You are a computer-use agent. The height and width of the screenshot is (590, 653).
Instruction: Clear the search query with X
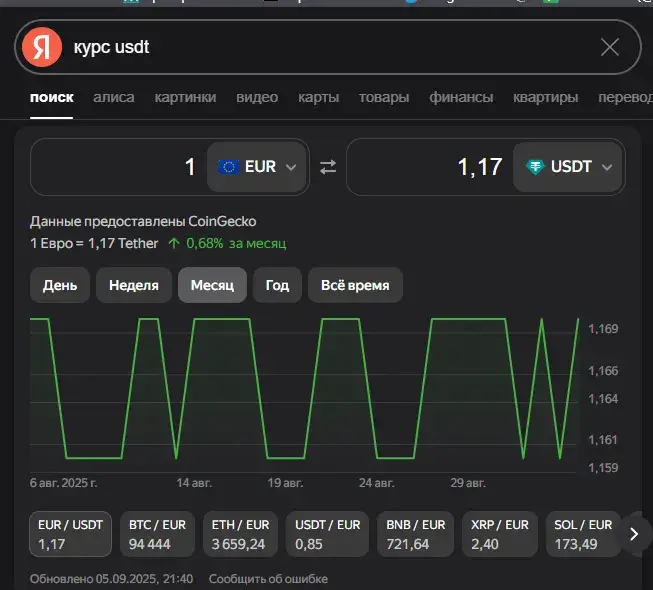point(610,47)
